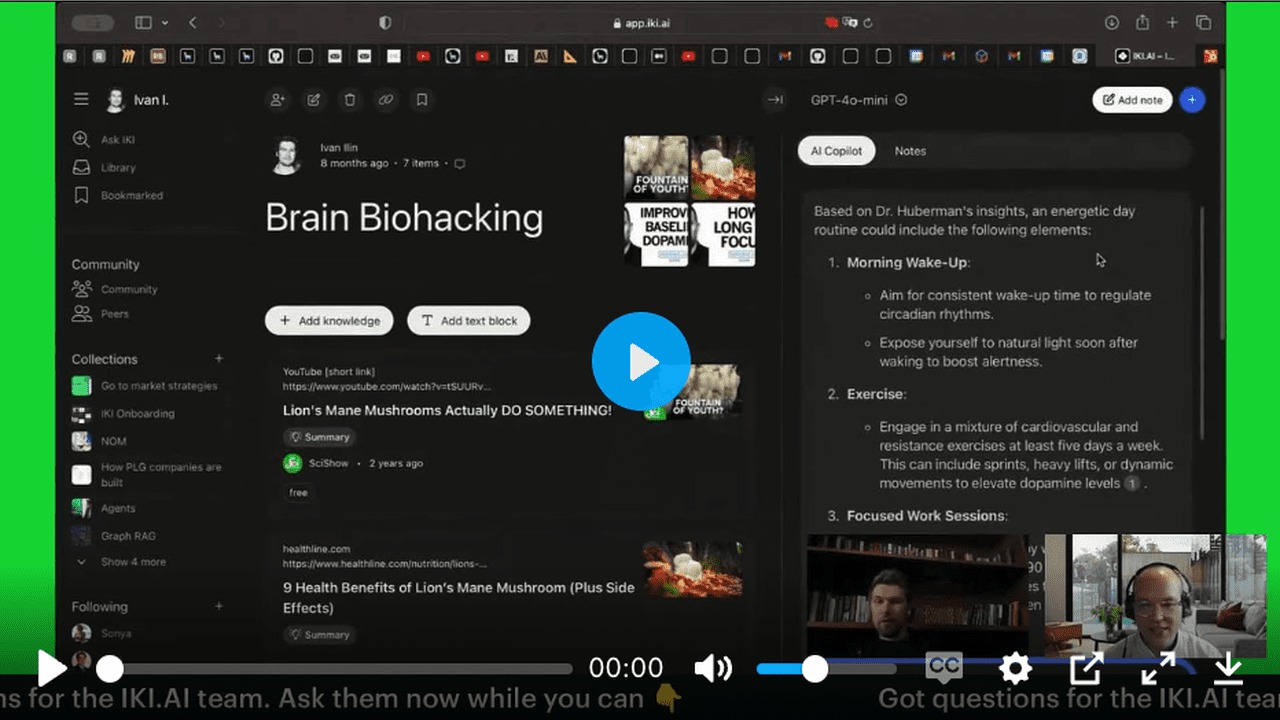Click the trash delete icon
The height and width of the screenshot is (720, 1280).
(350, 100)
